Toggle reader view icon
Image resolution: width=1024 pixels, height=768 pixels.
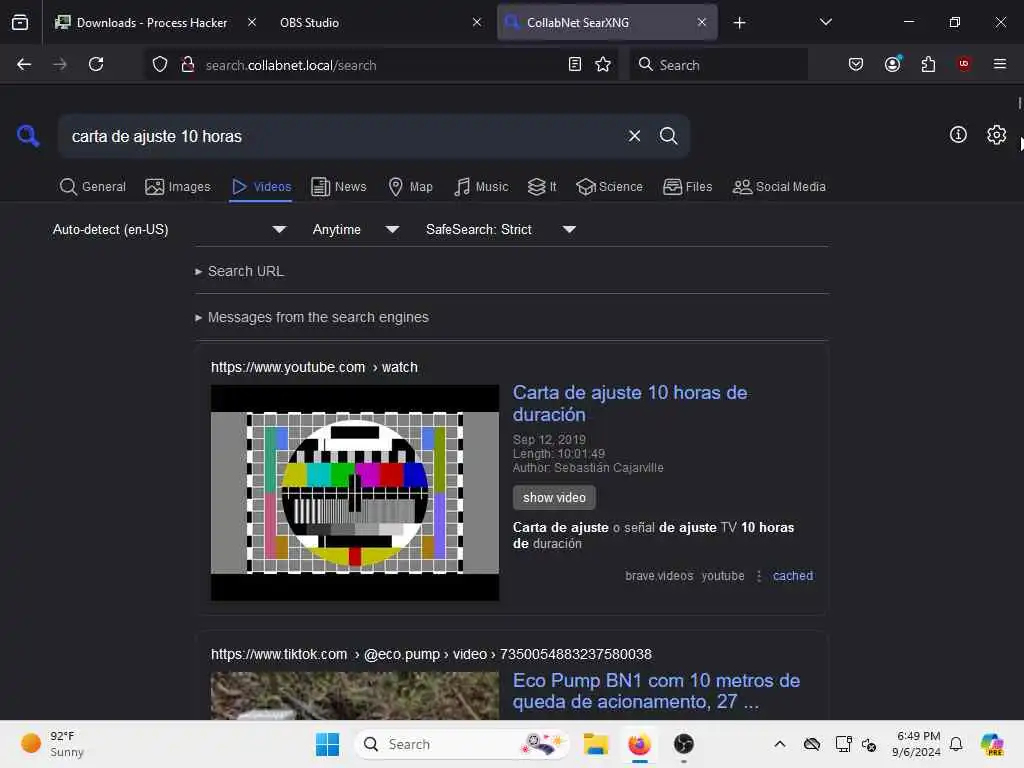coord(575,64)
